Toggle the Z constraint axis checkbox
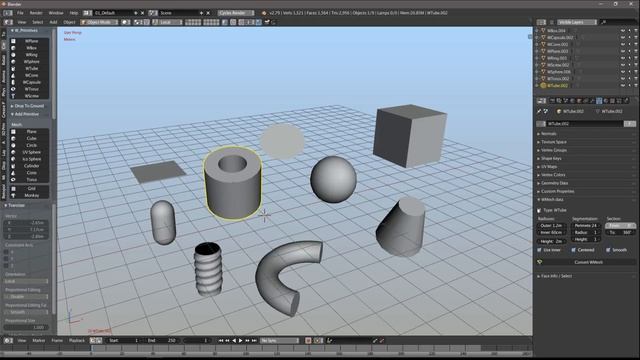640x360 pixels. (6, 266)
